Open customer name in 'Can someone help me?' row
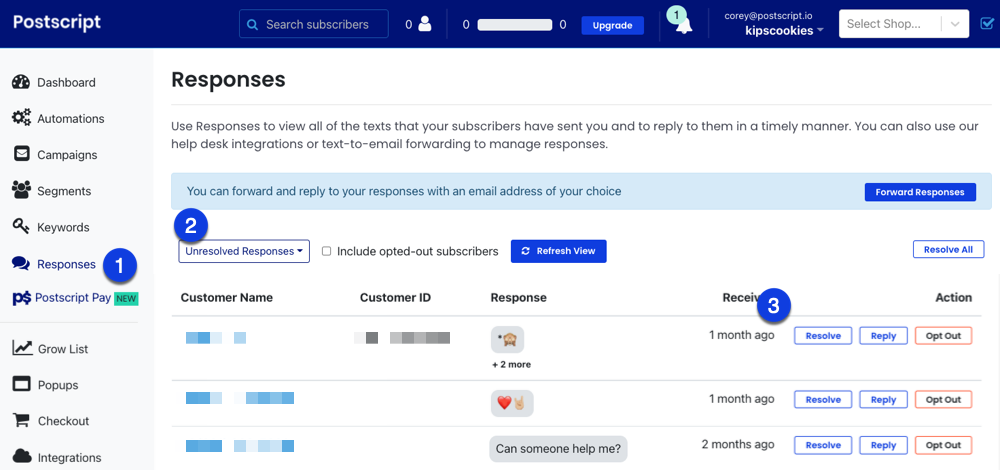Viewport: 1000px width, 470px height. pyautogui.click(x=240, y=446)
